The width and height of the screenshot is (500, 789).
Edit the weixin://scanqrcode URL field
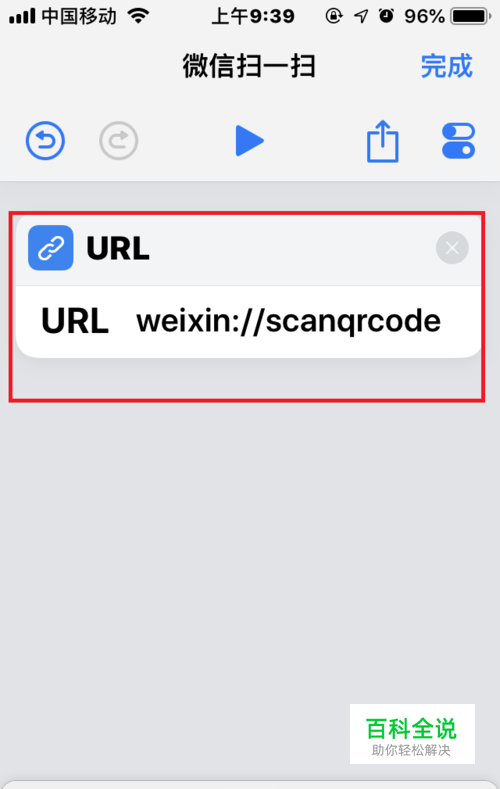(x=289, y=322)
